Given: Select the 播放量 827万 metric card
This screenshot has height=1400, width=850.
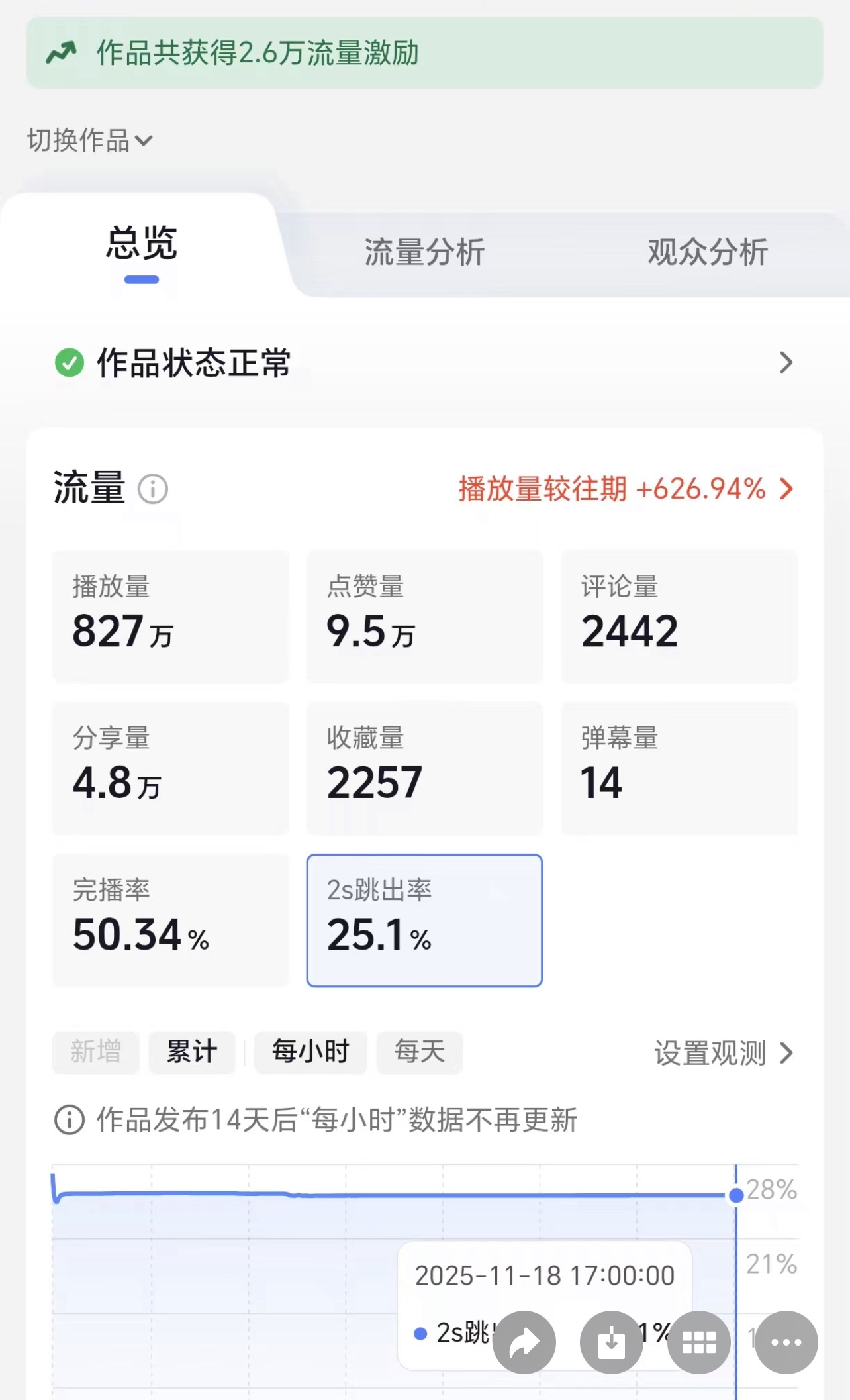Looking at the screenshot, I should tap(171, 616).
